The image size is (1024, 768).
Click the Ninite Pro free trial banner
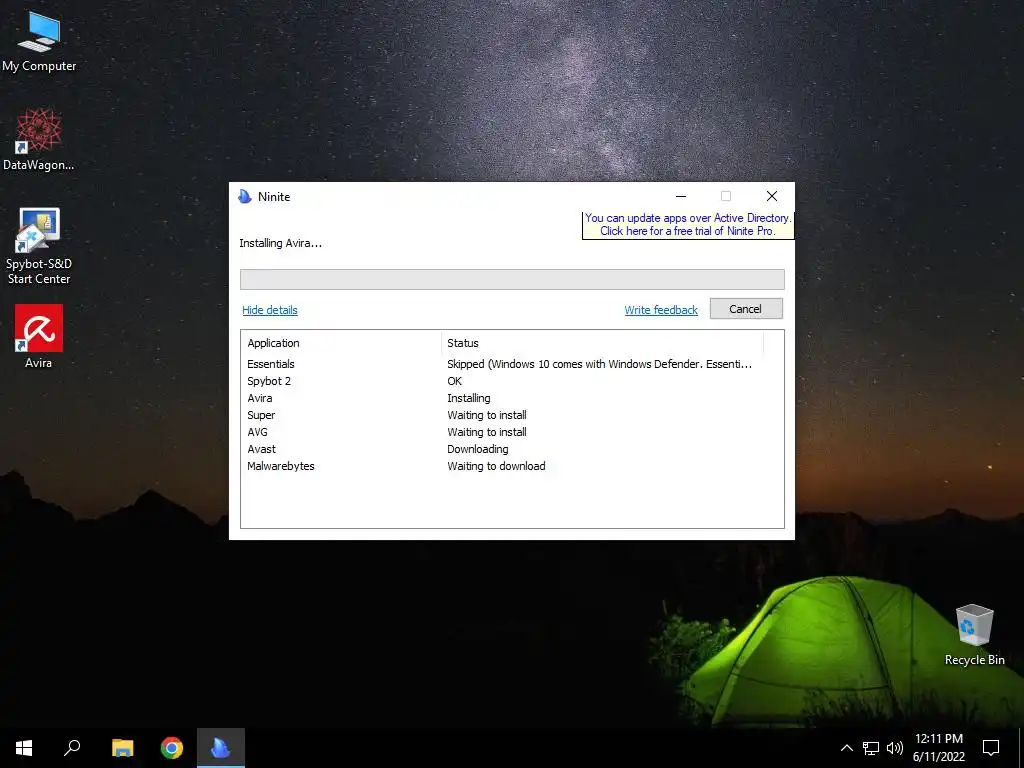688,225
